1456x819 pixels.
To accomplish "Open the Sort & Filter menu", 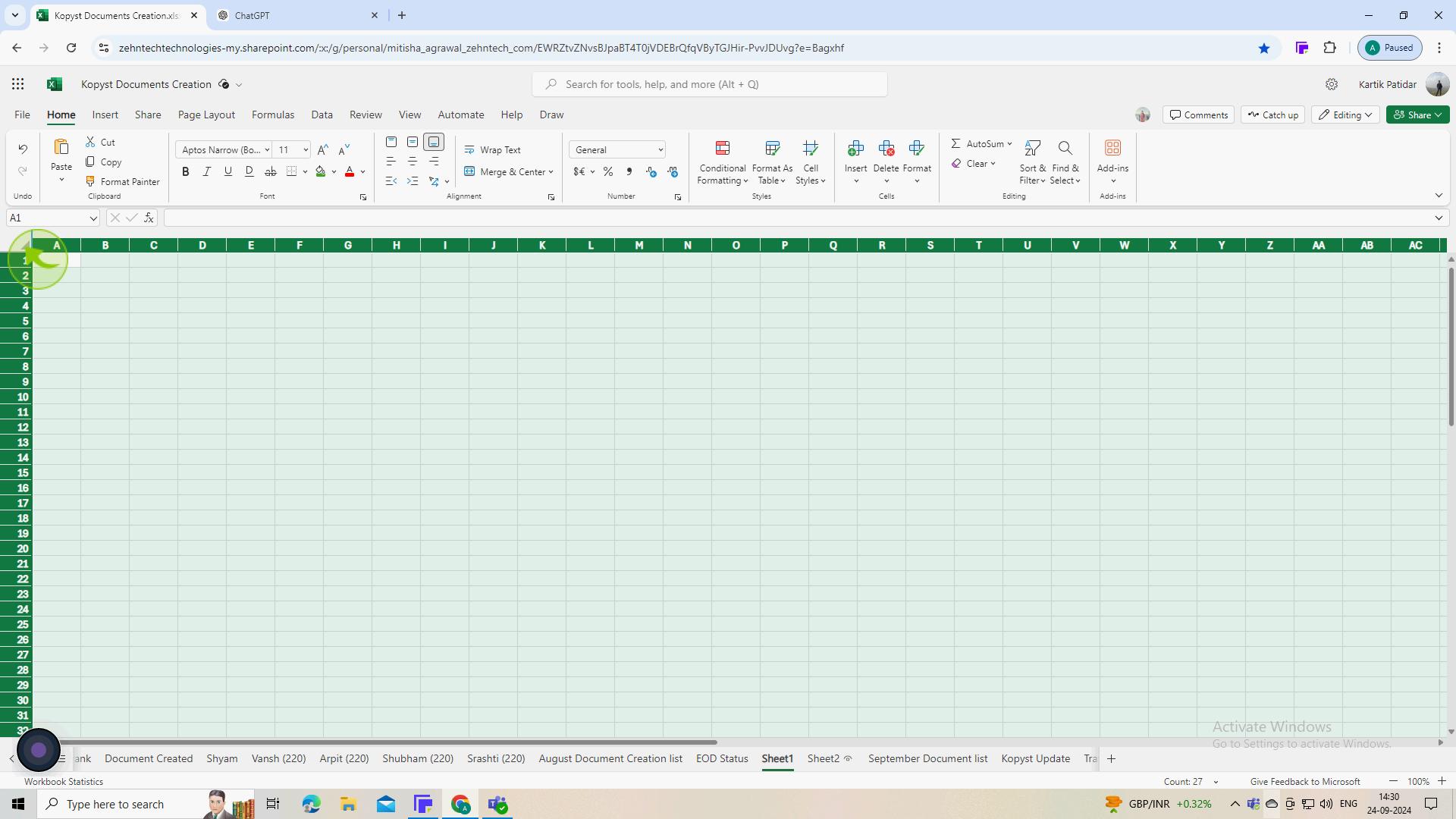I will point(1032,162).
